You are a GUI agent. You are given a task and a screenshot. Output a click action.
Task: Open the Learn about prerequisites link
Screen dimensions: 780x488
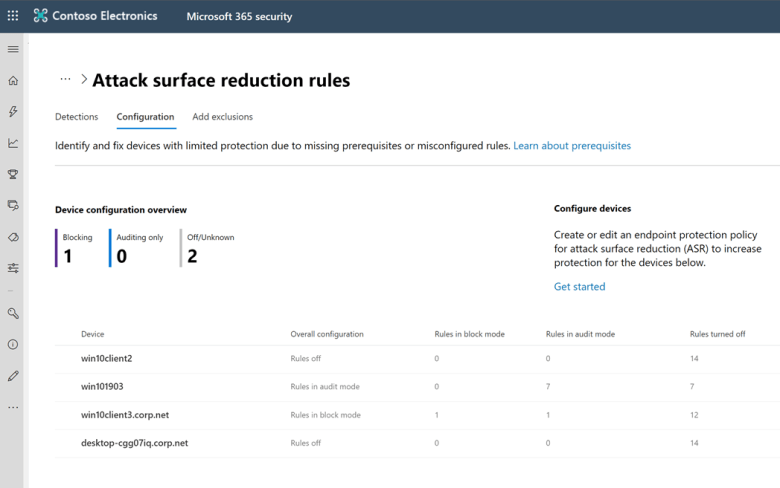click(x=572, y=146)
